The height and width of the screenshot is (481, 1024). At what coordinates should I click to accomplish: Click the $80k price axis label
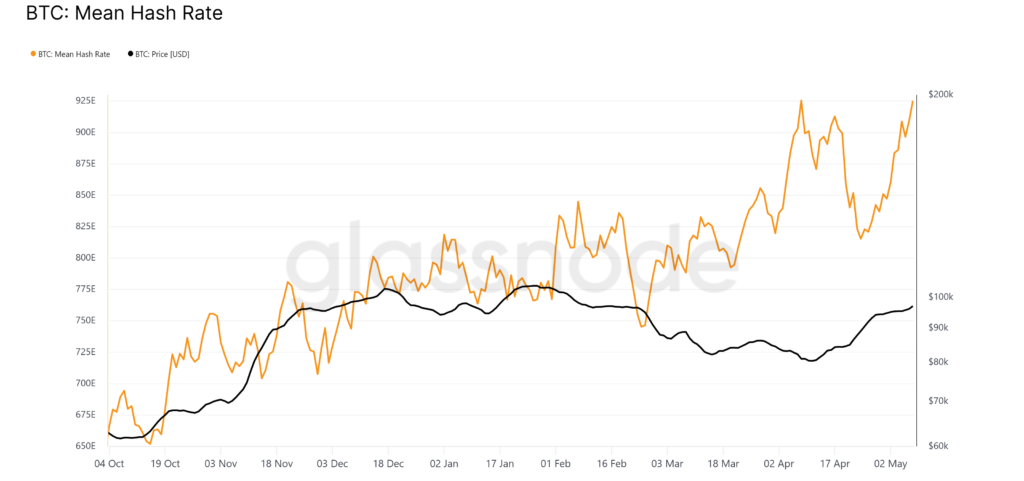[939, 362]
